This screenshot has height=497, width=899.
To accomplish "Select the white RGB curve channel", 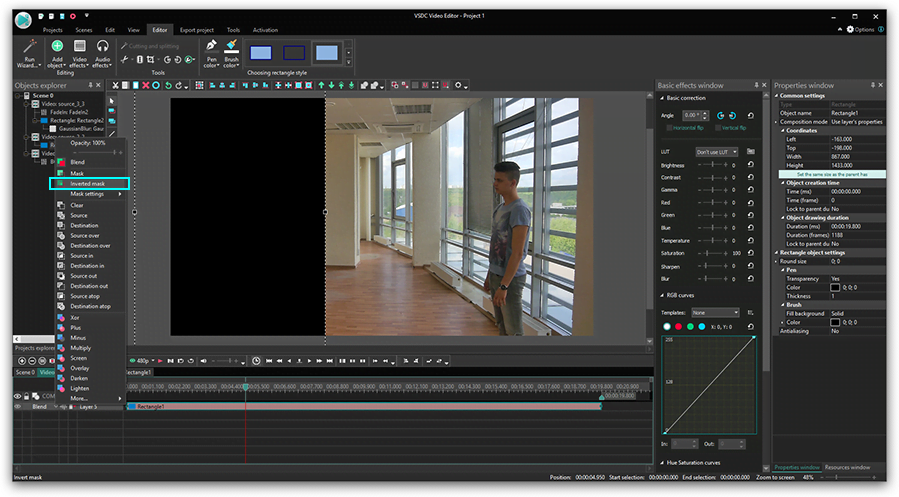I will [x=667, y=326].
